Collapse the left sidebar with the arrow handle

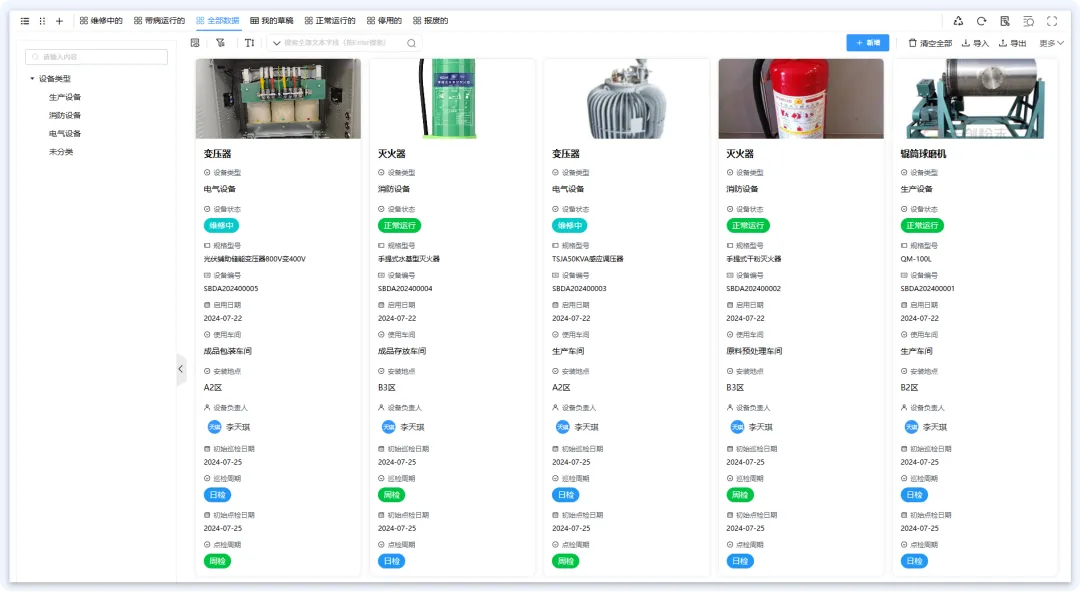pyautogui.click(x=181, y=369)
